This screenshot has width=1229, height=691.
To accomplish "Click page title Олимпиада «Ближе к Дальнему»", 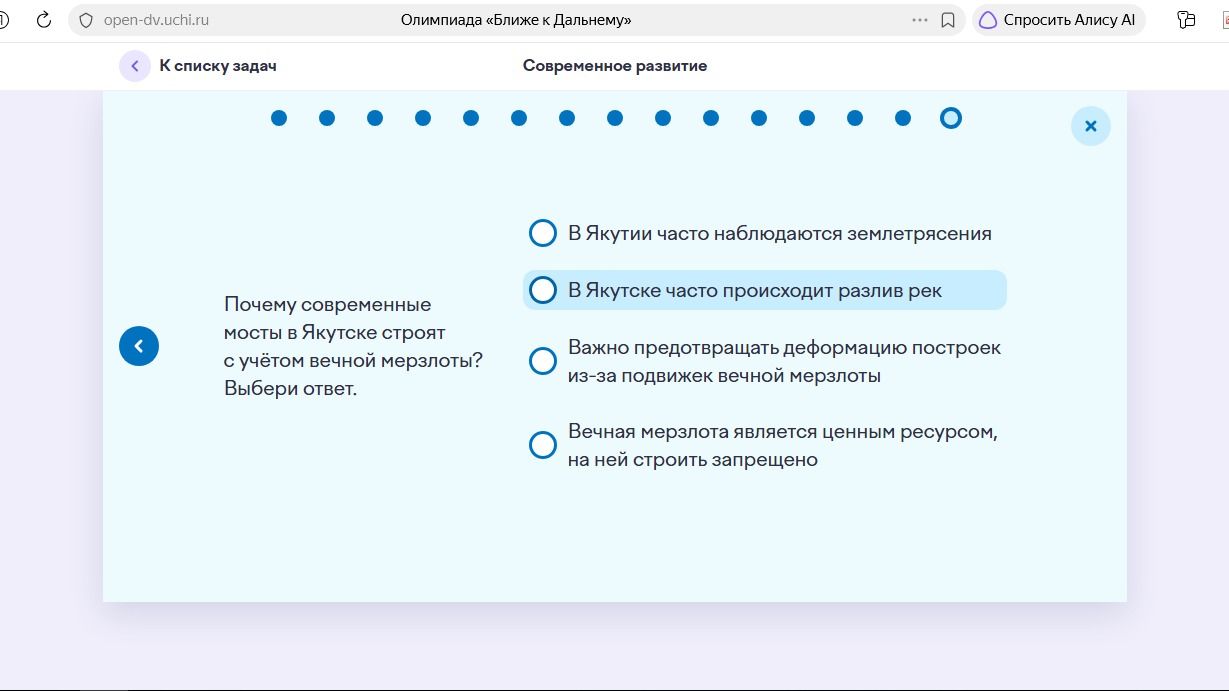I will (516, 20).
